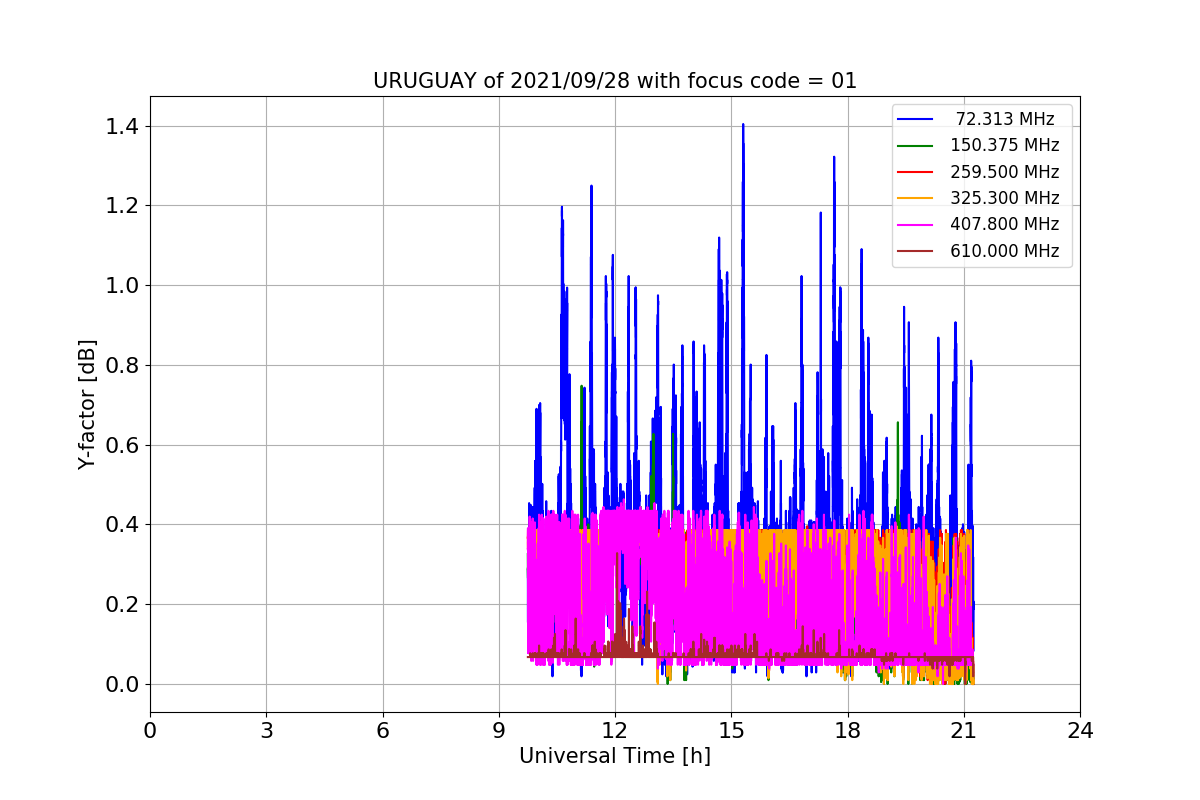Click the x-axis tick label '3'

tap(266, 731)
